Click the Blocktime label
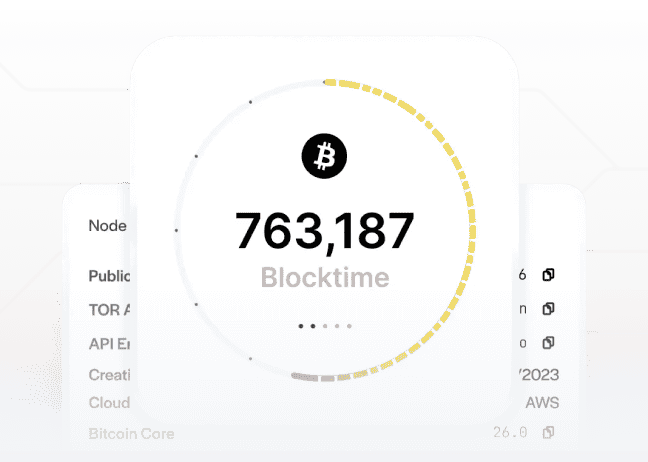 (324, 276)
